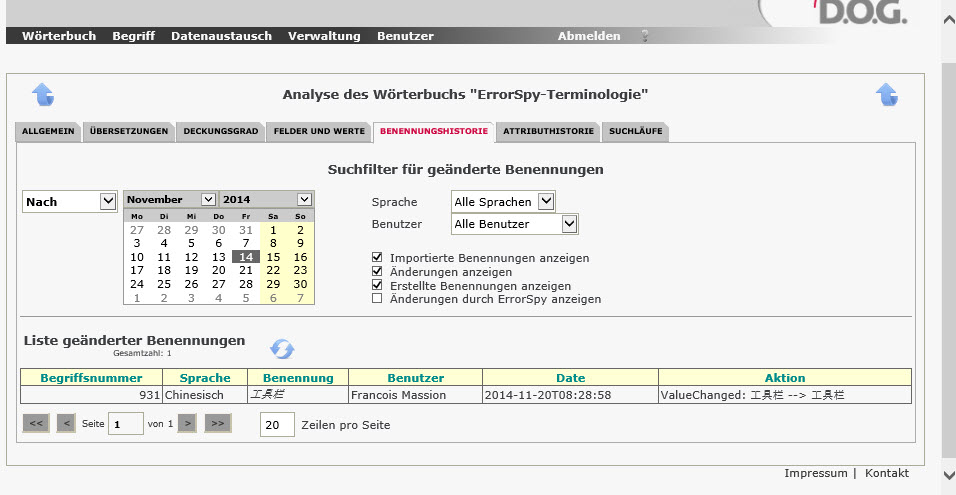Image resolution: width=956 pixels, height=495 pixels.
Task: Click the Abmelden link
Action: tap(588, 36)
